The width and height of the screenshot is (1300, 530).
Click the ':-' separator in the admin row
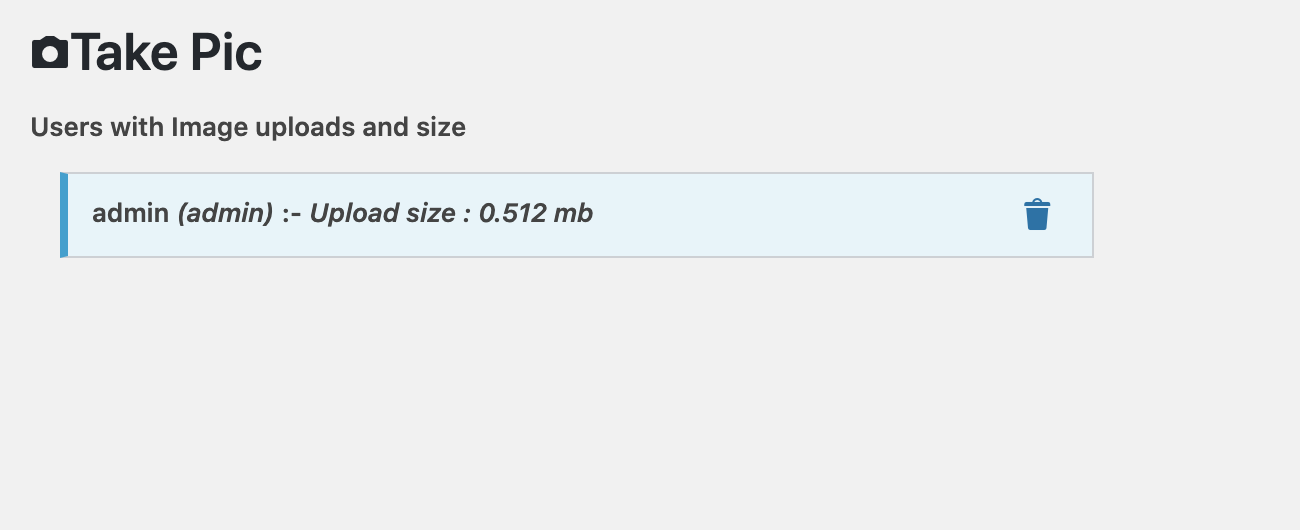[292, 214]
